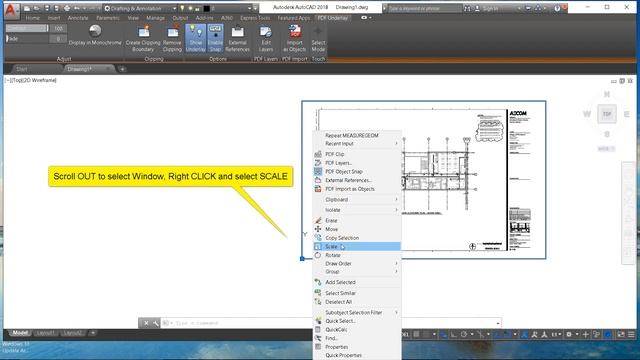Image resolution: width=640 pixels, height=360 pixels.
Task: Click the status bar customization menu icon
Action: click(631, 334)
